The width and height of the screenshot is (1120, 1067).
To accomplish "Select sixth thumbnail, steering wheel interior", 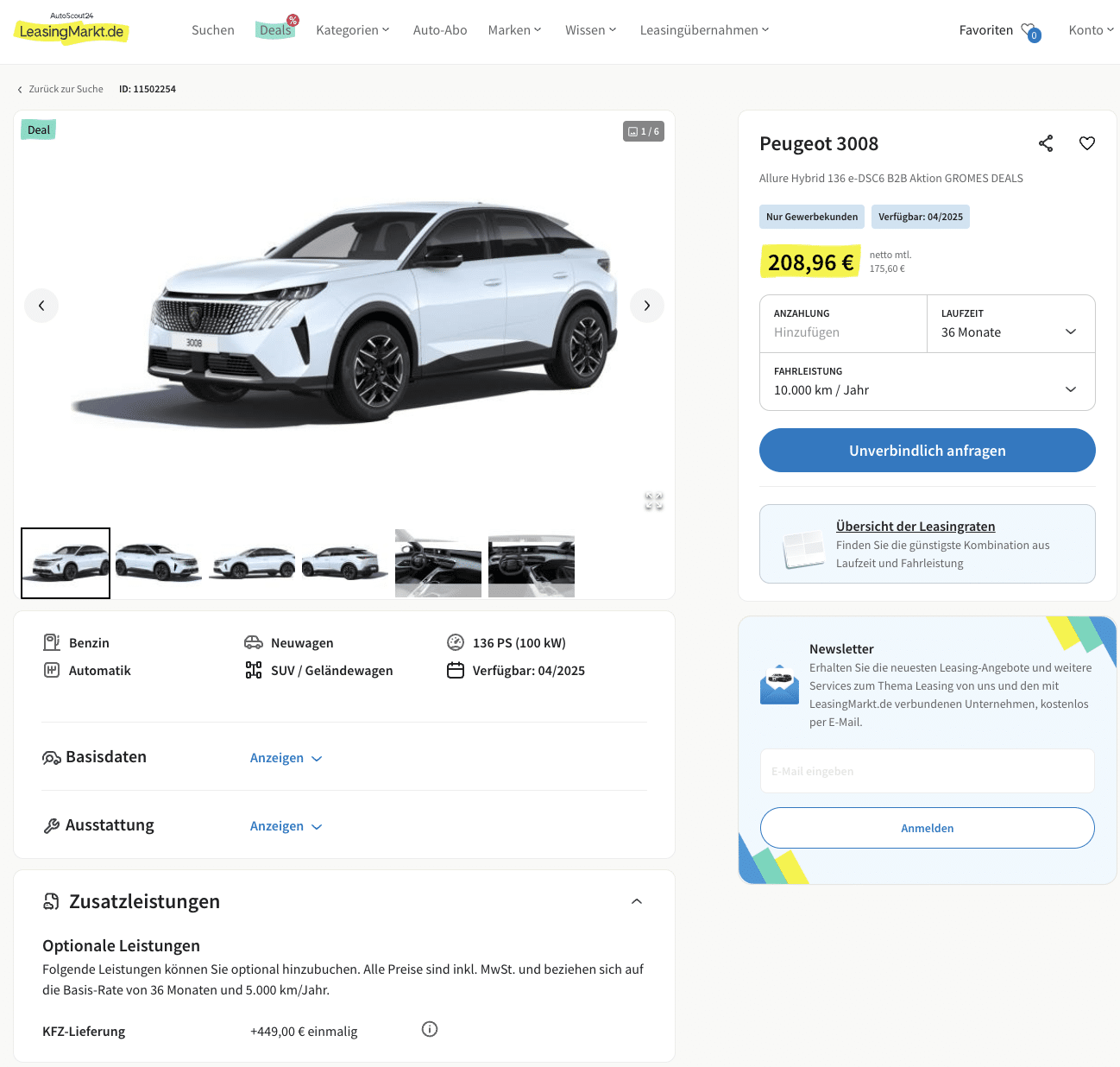I will coord(532,563).
